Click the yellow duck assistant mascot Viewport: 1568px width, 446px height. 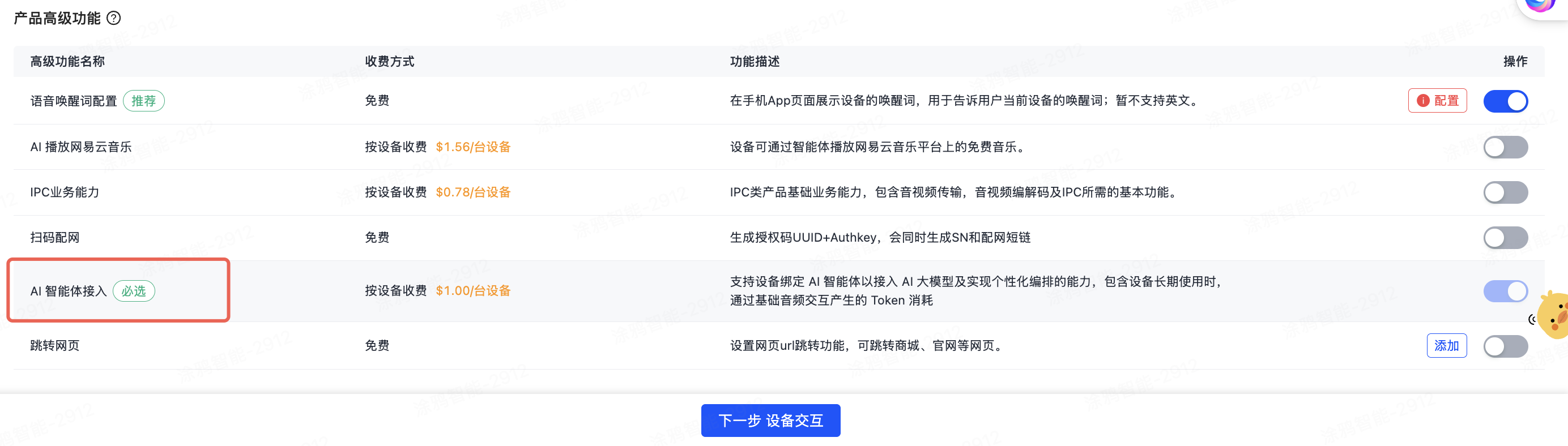coord(1554,315)
